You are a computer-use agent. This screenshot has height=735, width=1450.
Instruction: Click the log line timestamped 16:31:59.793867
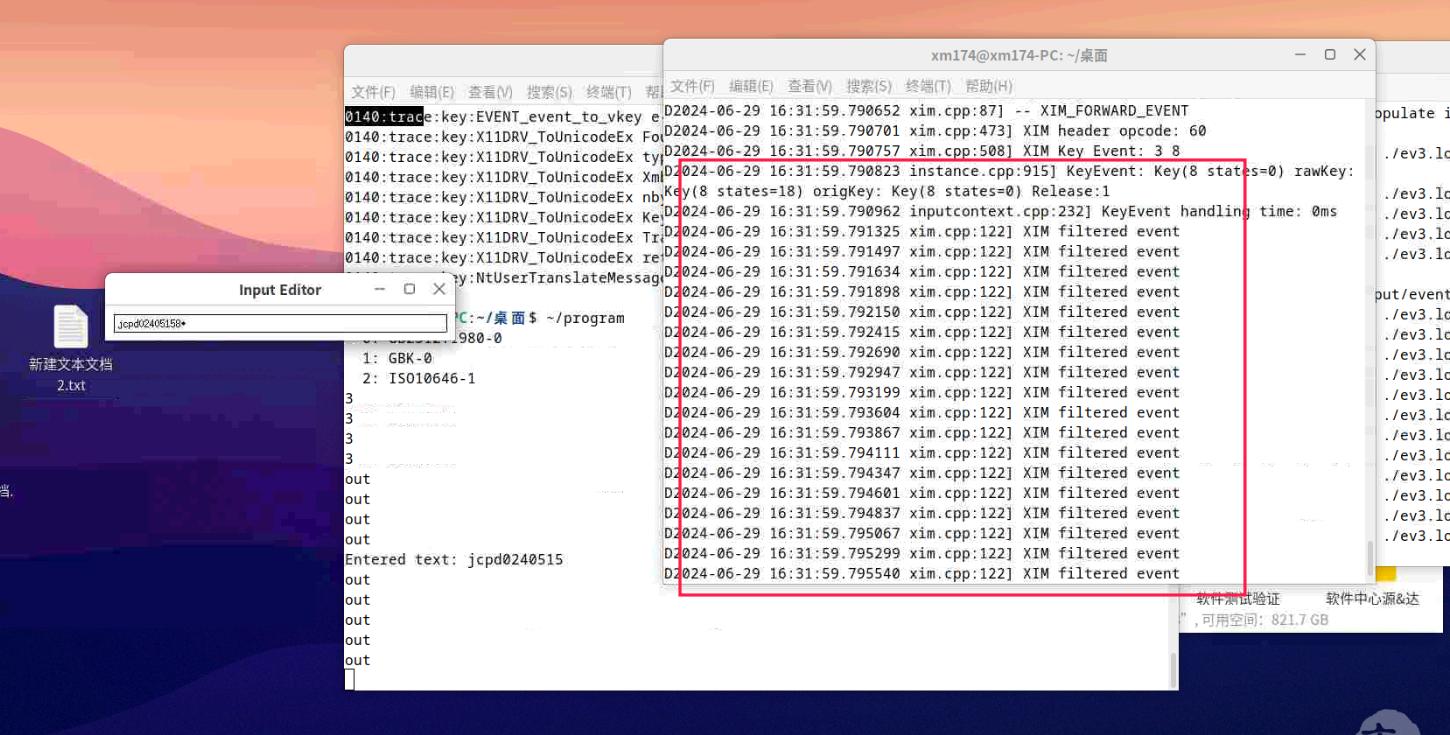coord(922,432)
